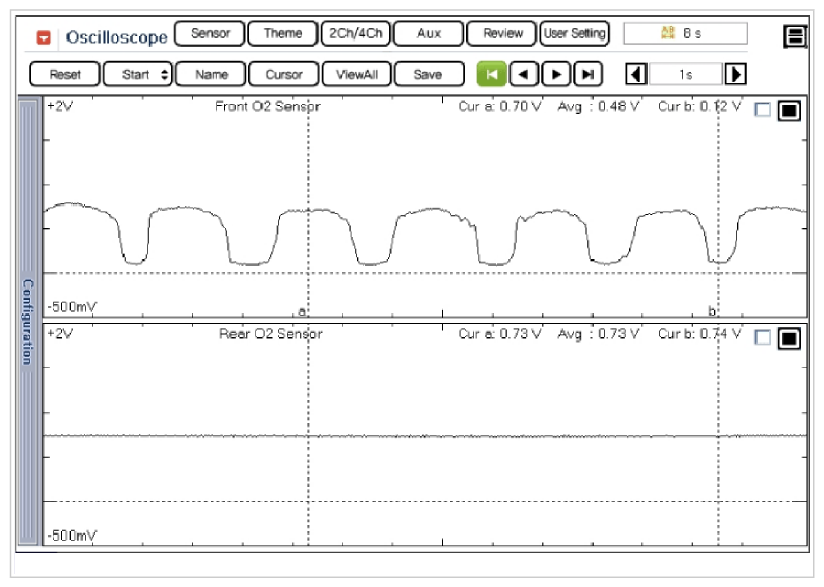824x587 pixels.
Task: Open the Sensor menu button
Action: coord(210,33)
